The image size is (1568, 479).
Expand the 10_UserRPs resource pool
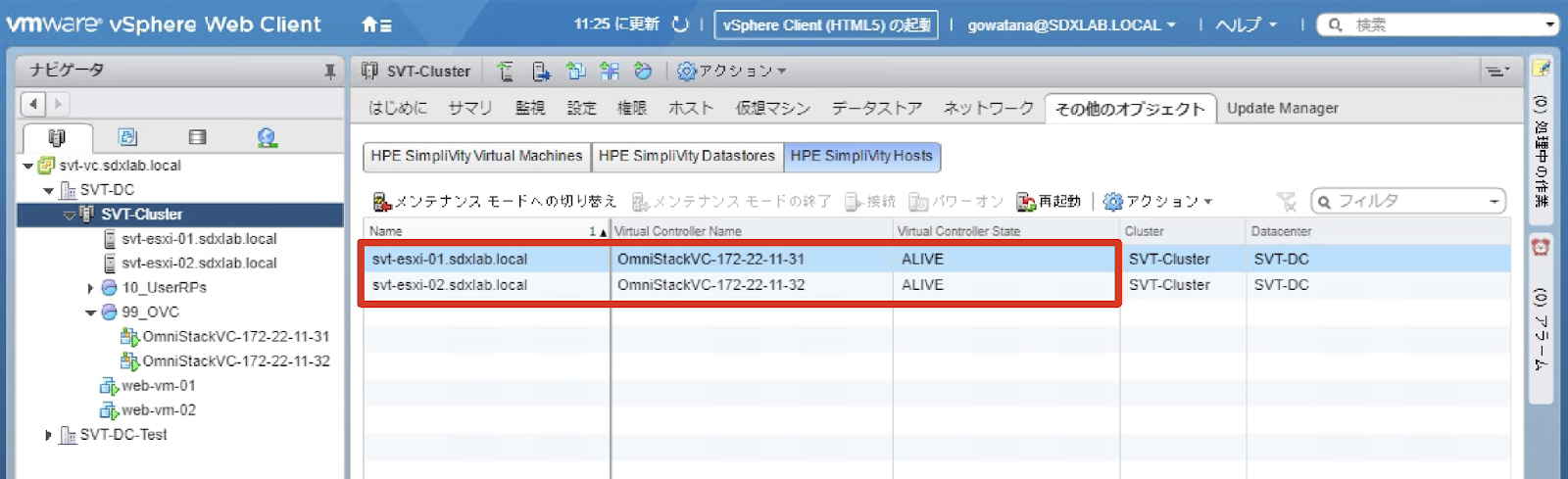90,288
